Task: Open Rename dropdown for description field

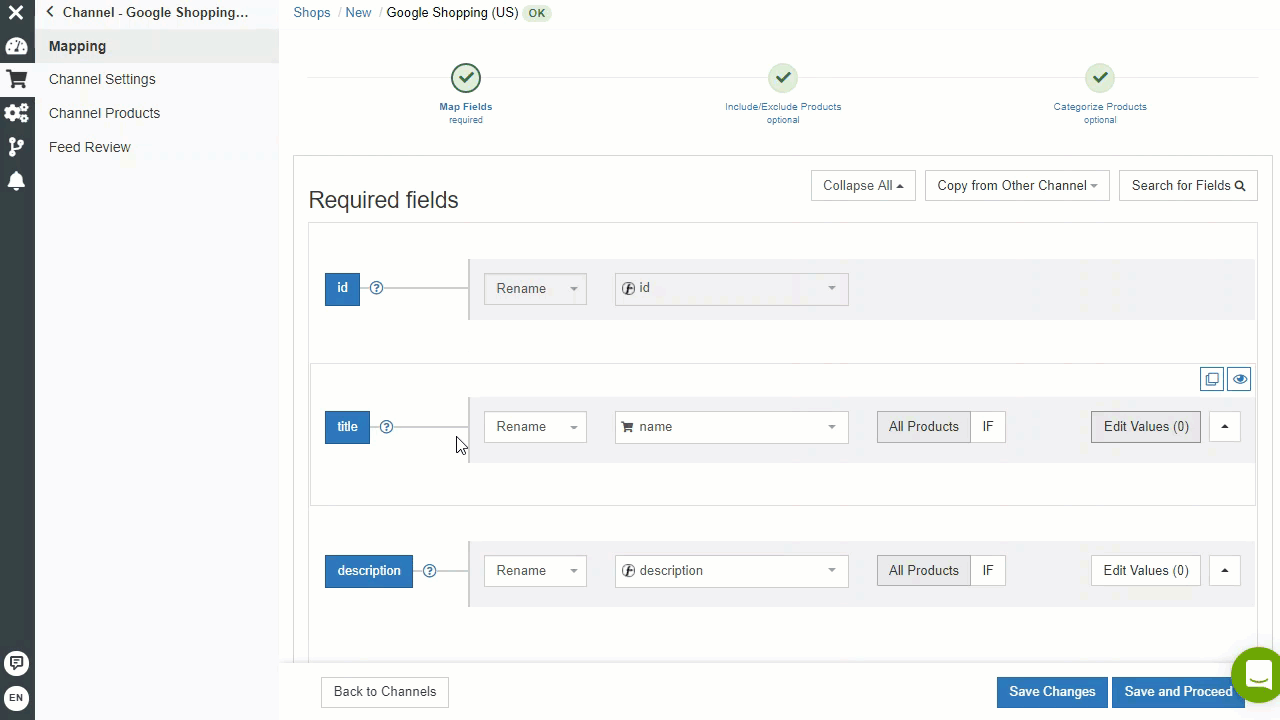Action: (535, 571)
